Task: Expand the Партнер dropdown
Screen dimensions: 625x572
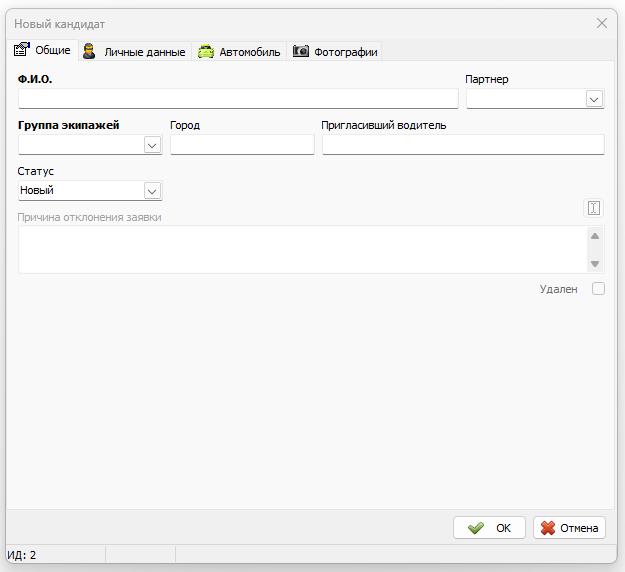Action: tap(594, 99)
